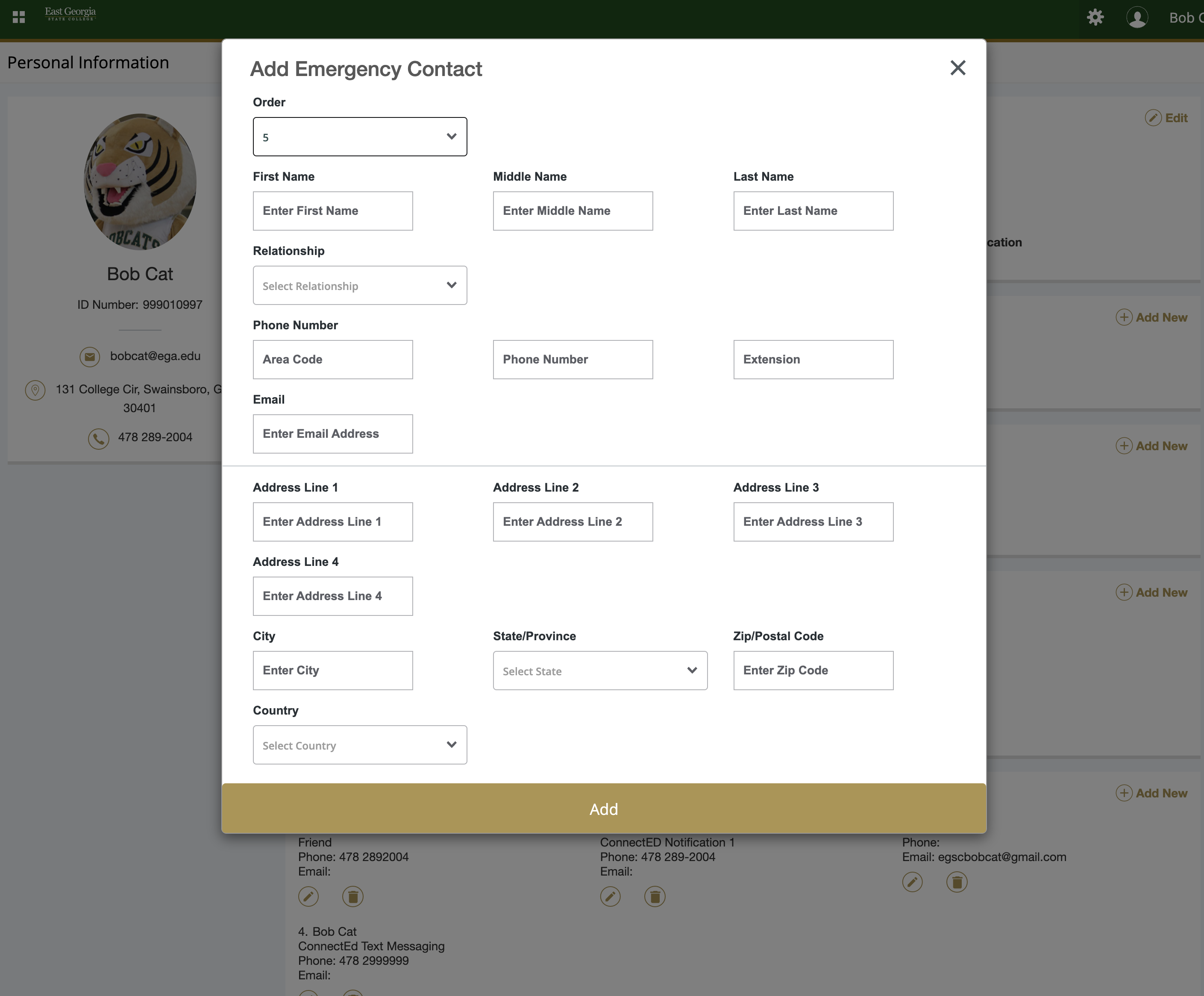Select the Country dropdown expander
Viewport: 1204px width, 996px height.
pos(452,744)
